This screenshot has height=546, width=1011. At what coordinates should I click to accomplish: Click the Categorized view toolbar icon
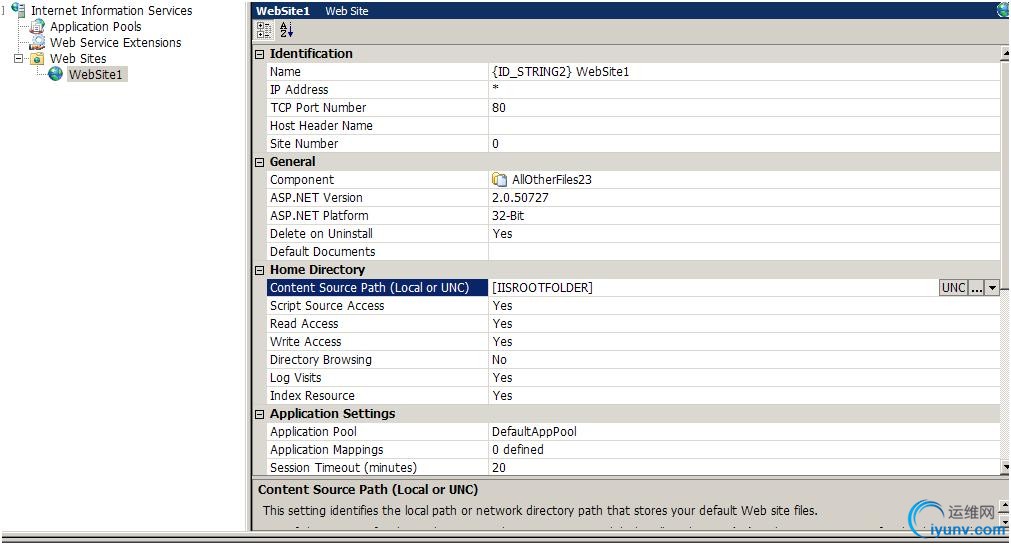pyautogui.click(x=264, y=30)
